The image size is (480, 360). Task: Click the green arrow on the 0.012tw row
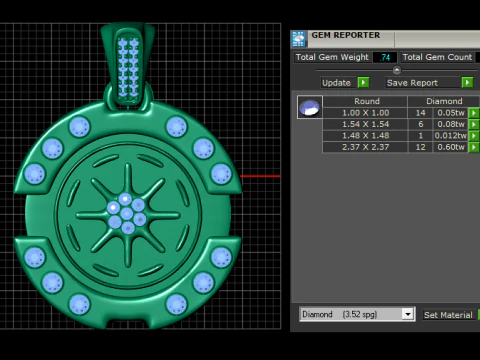click(x=474, y=136)
